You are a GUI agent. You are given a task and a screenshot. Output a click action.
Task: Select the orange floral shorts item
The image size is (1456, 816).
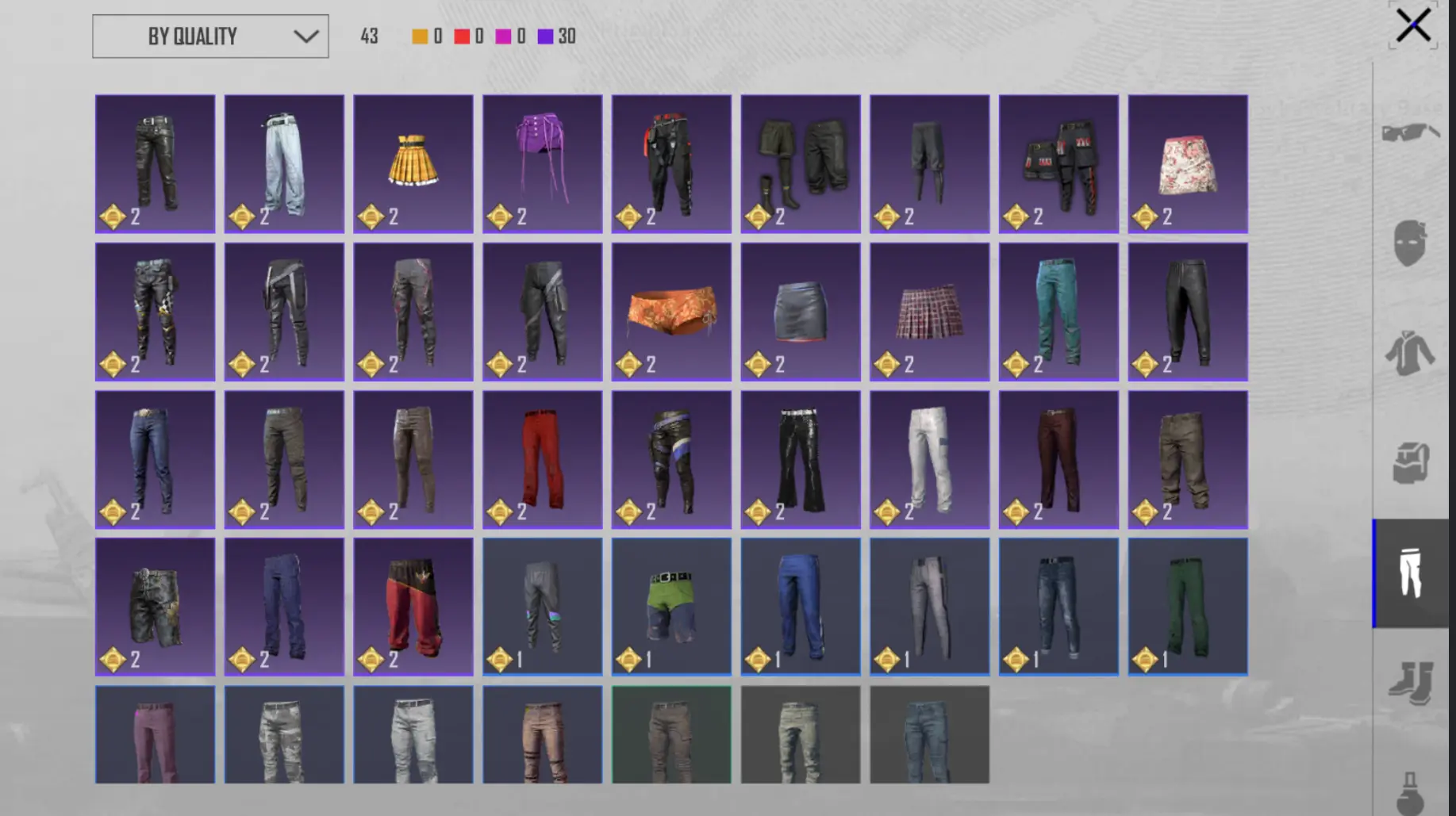pyautogui.click(x=671, y=312)
